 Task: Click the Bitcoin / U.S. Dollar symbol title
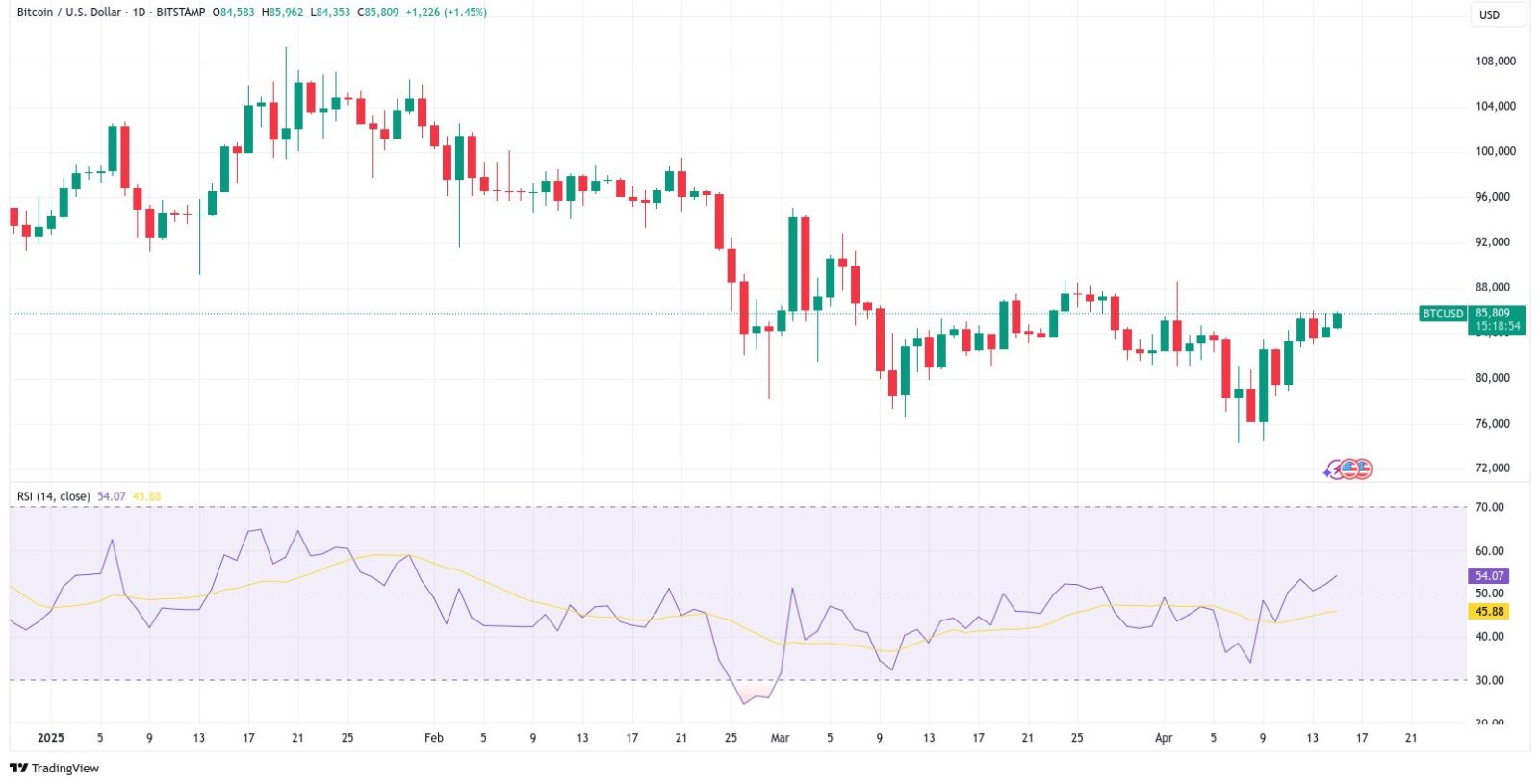[x=69, y=13]
